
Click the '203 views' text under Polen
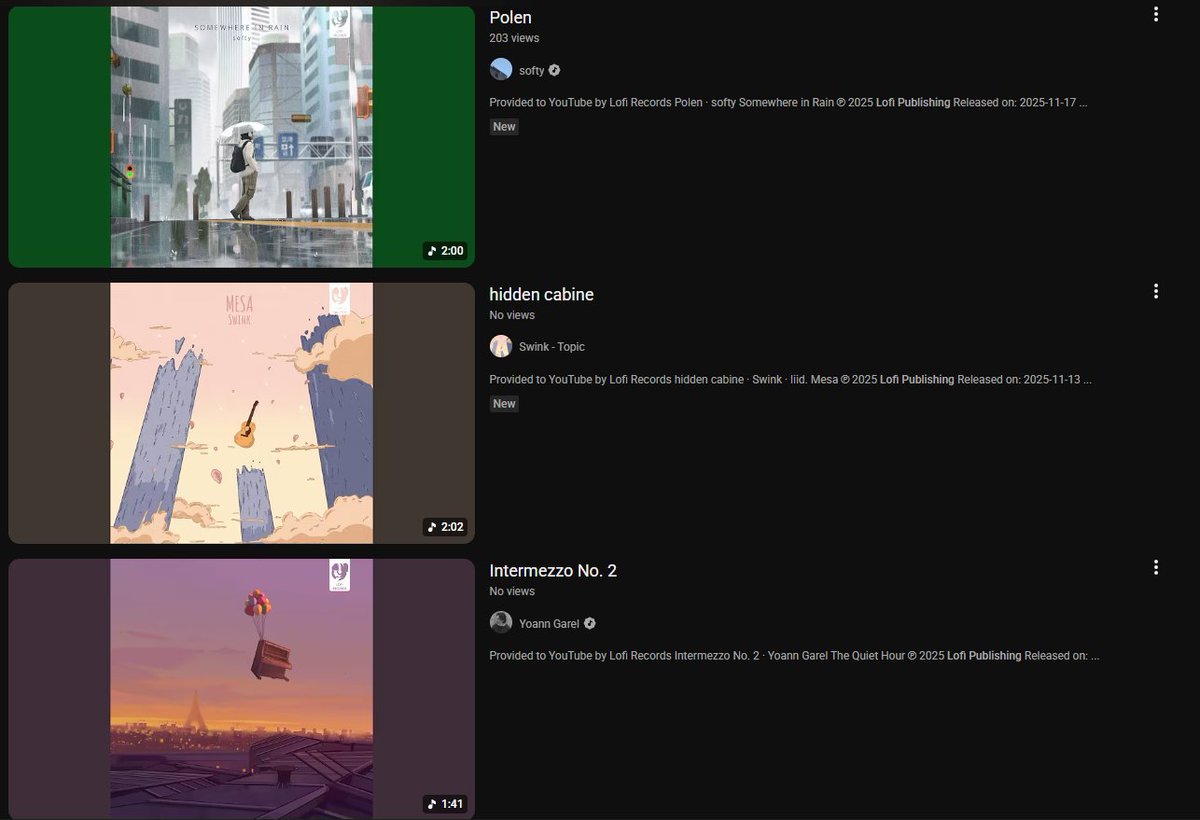pos(514,38)
